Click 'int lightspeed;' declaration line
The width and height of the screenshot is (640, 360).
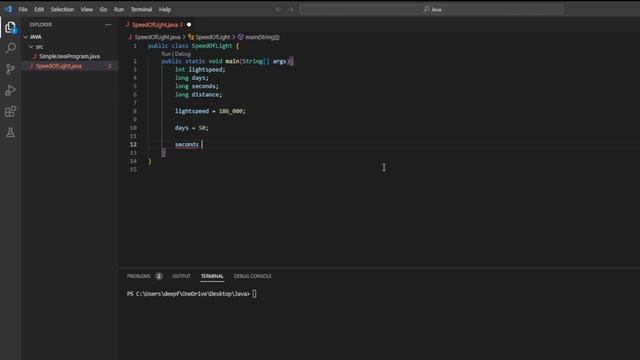(x=200, y=70)
